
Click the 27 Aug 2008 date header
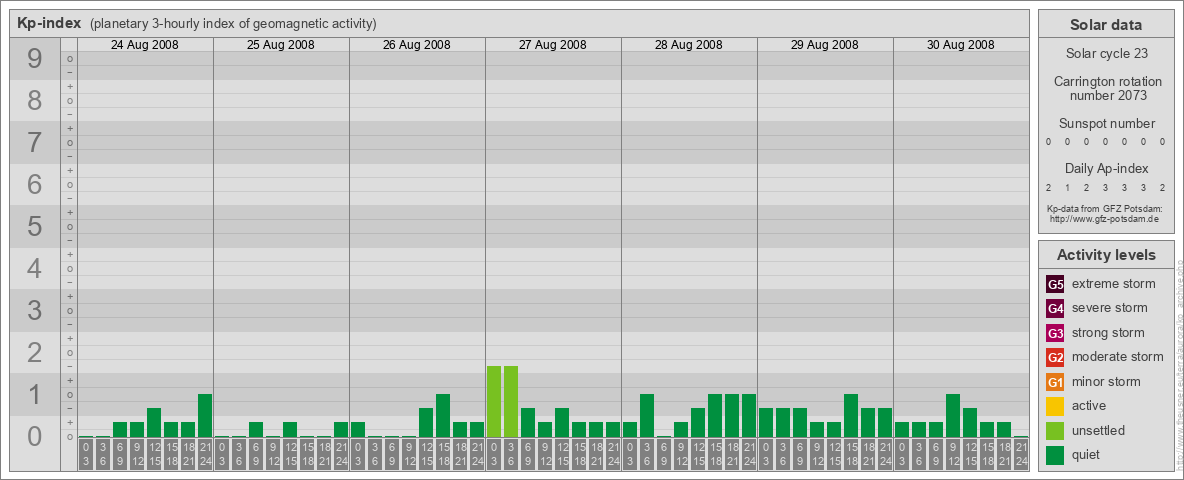(x=553, y=45)
